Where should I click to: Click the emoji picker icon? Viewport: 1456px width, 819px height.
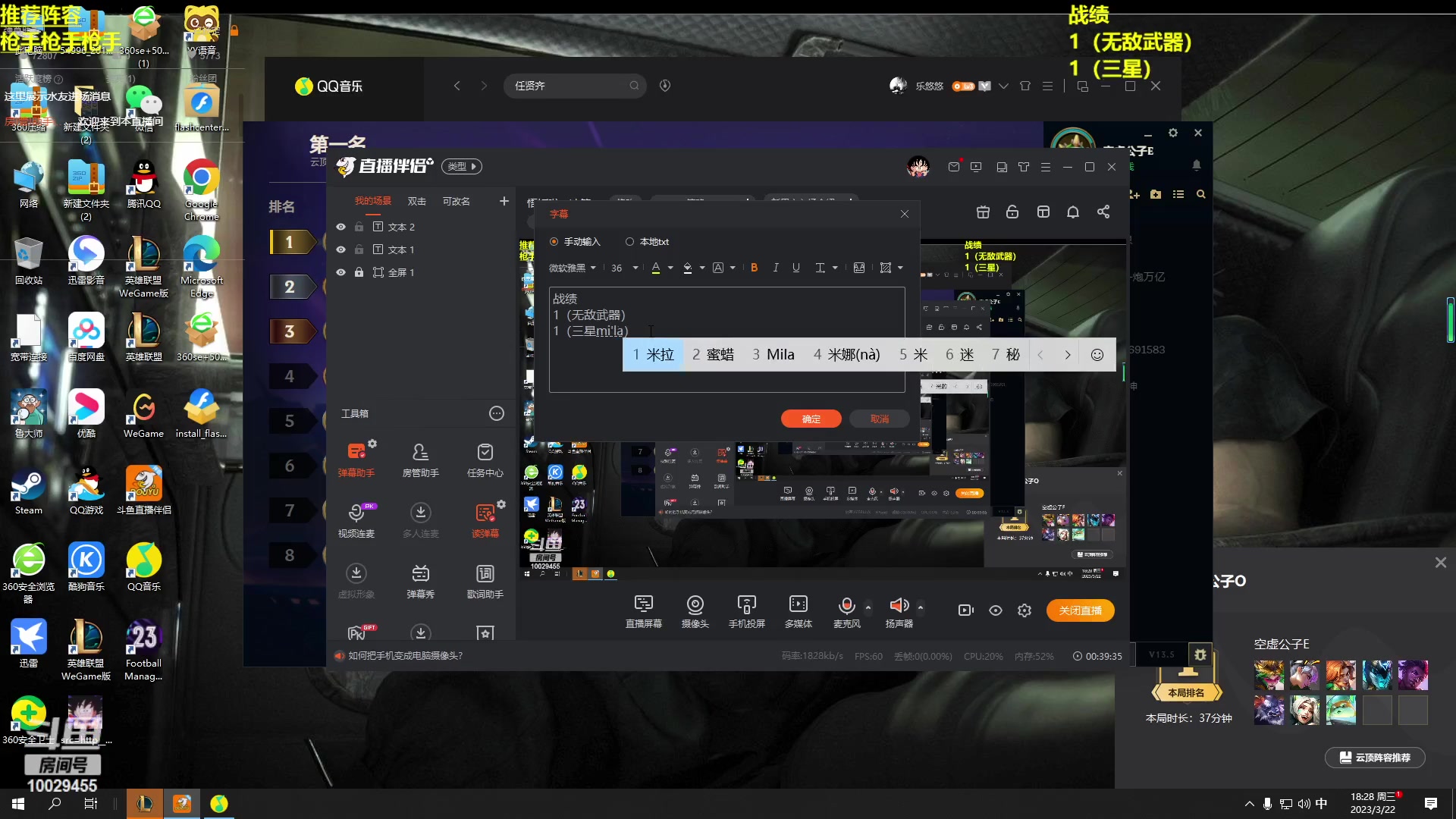click(x=1097, y=354)
